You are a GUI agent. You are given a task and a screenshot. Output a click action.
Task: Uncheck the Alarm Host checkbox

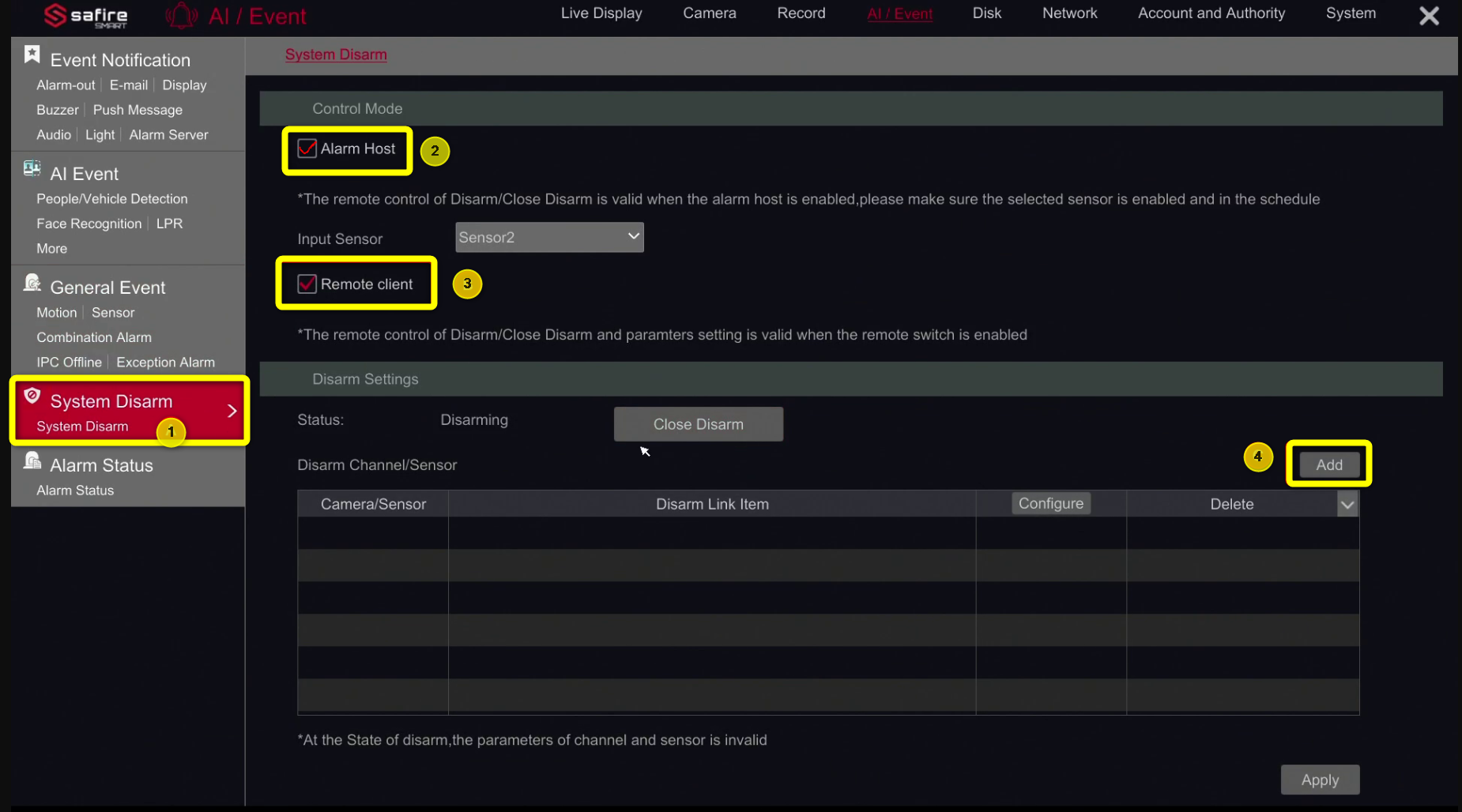click(307, 148)
